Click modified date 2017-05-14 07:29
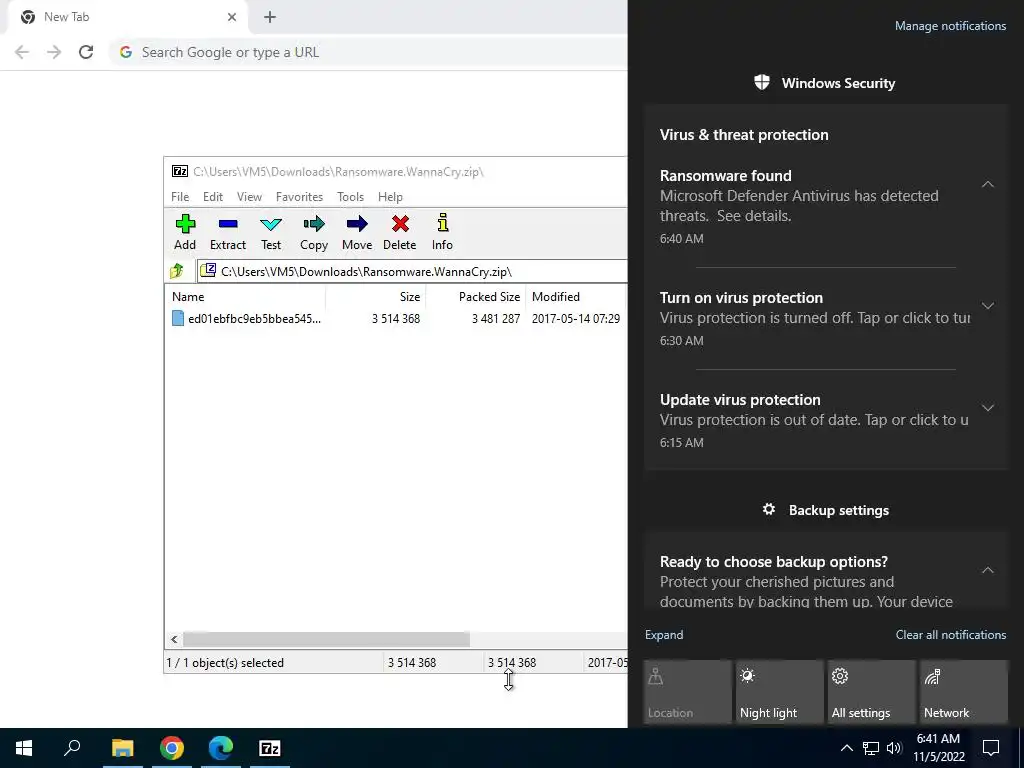 pos(575,319)
